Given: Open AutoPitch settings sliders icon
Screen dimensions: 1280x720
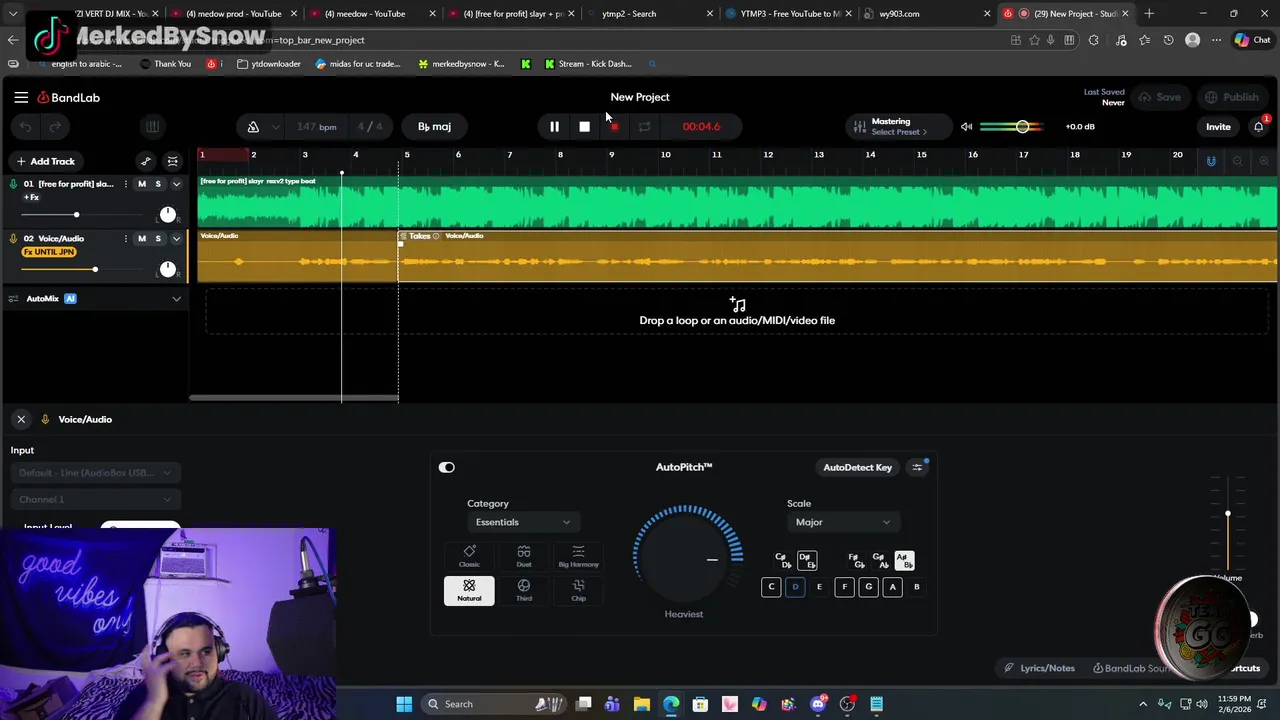Looking at the screenshot, I should [917, 467].
